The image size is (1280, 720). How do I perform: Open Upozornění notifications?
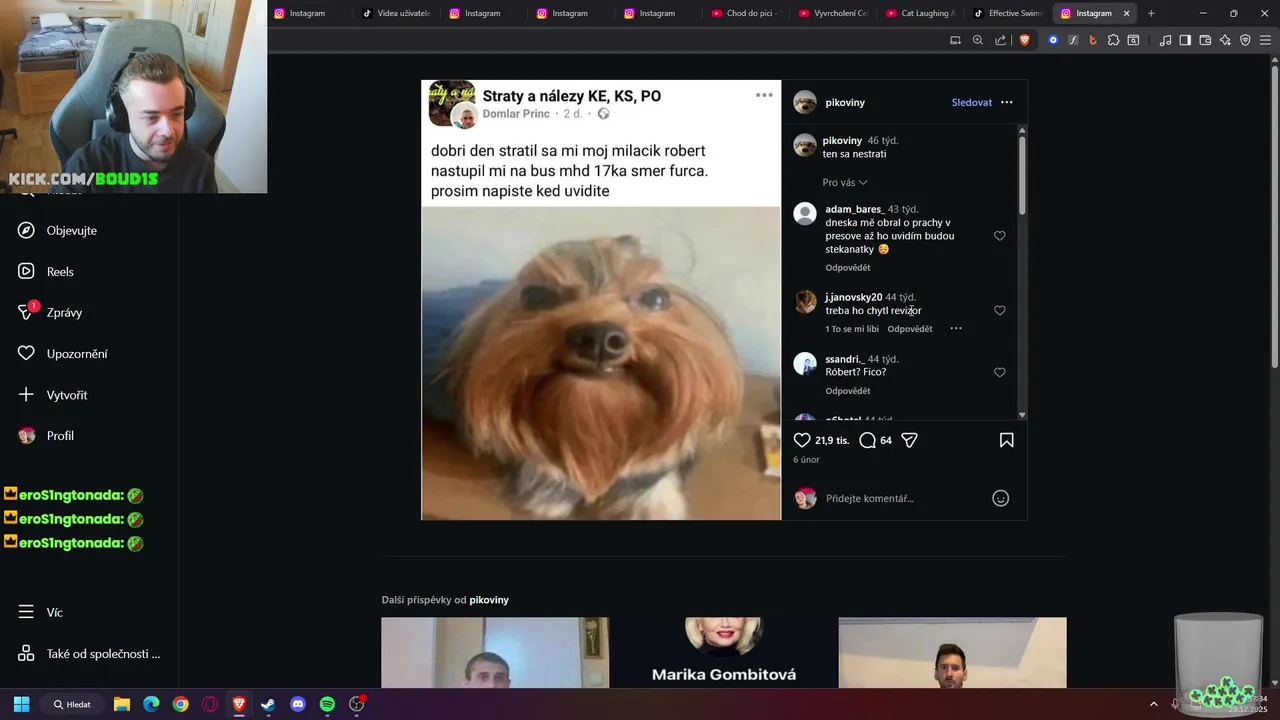[x=62, y=354]
